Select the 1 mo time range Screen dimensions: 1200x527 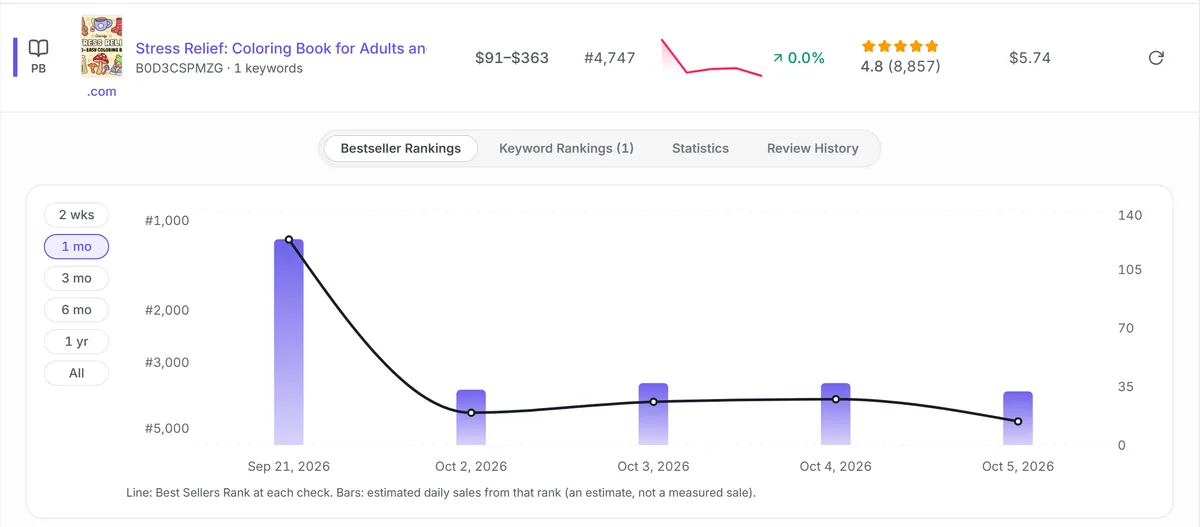click(76, 247)
